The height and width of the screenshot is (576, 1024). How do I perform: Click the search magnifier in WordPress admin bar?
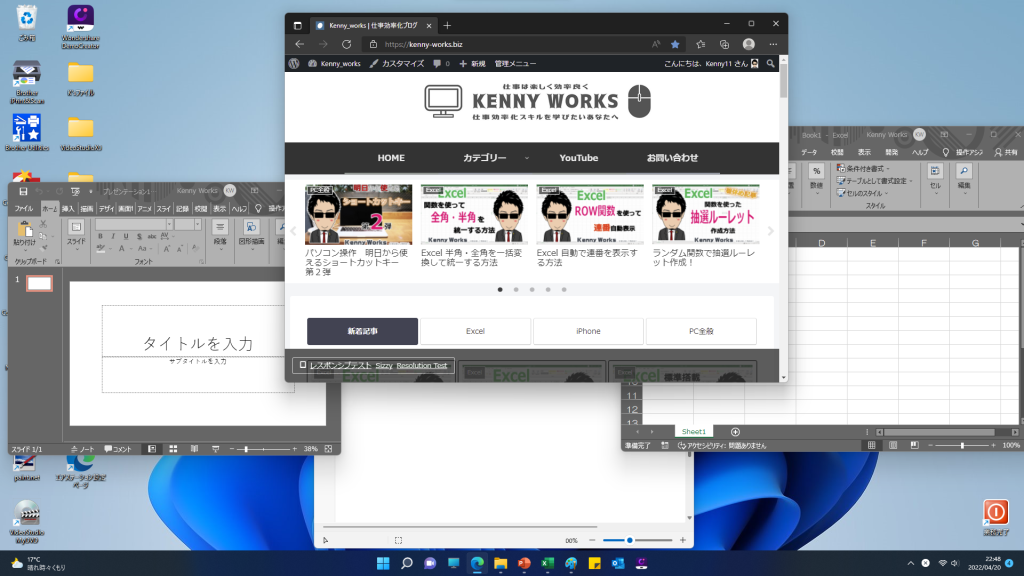point(769,63)
